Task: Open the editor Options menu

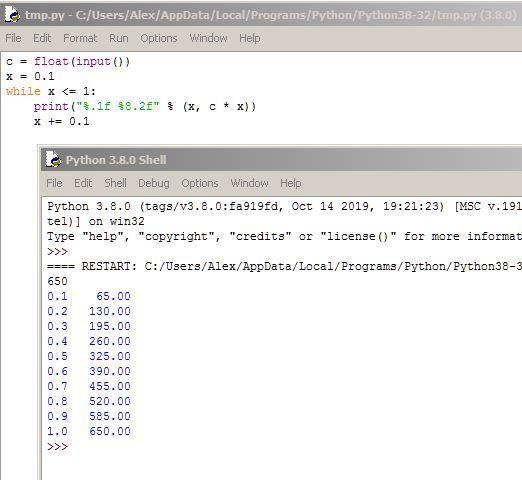Action: (159, 38)
